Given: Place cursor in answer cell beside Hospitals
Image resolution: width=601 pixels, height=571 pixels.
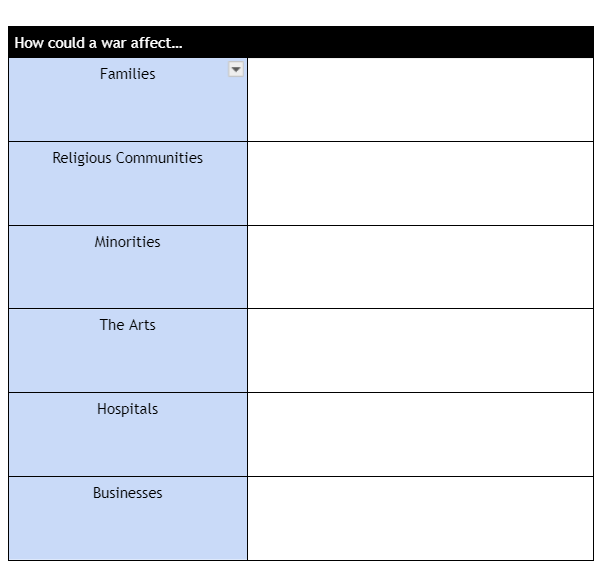Looking at the screenshot, I should point(420,435).
